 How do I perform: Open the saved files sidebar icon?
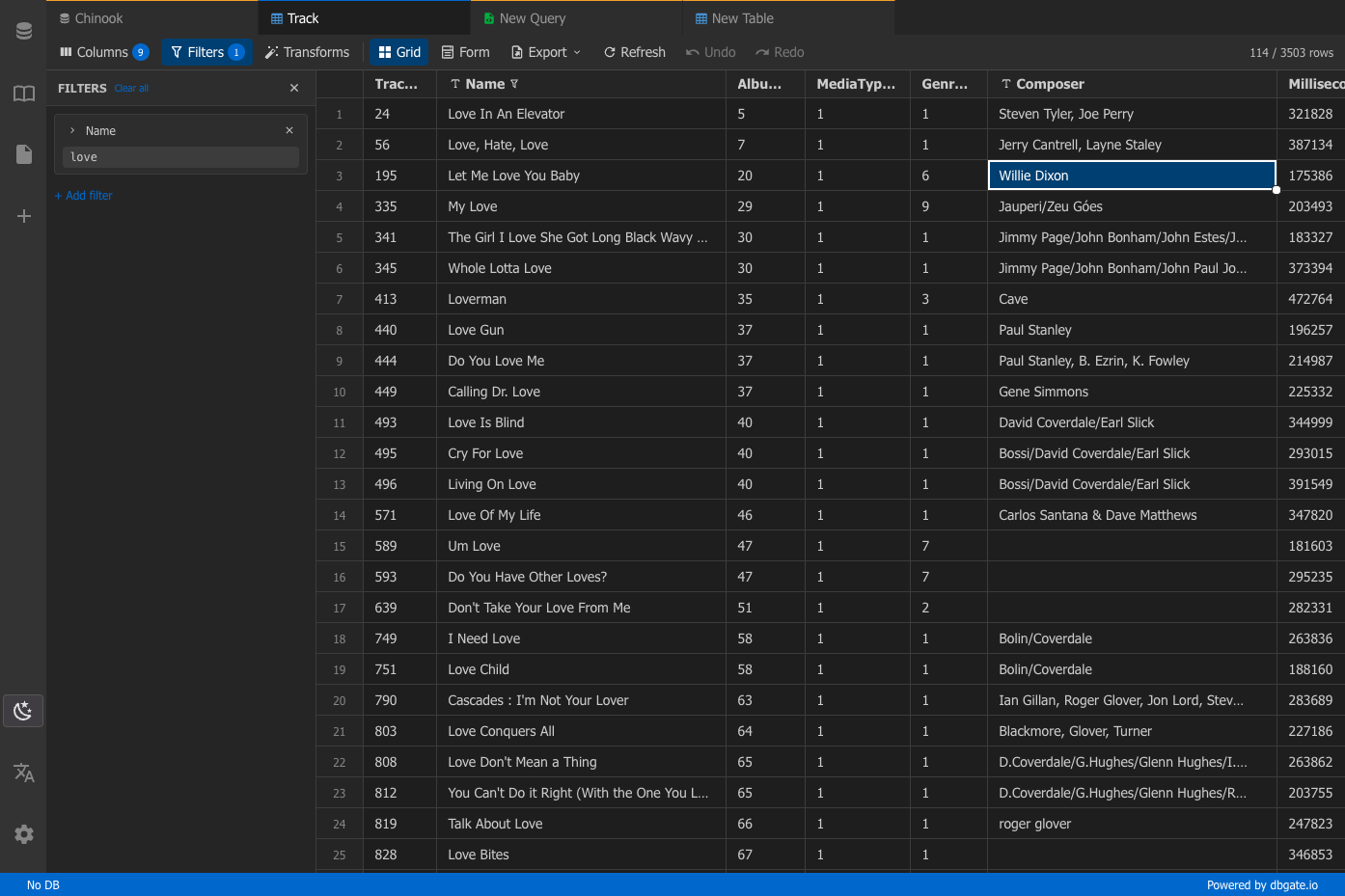24,154
